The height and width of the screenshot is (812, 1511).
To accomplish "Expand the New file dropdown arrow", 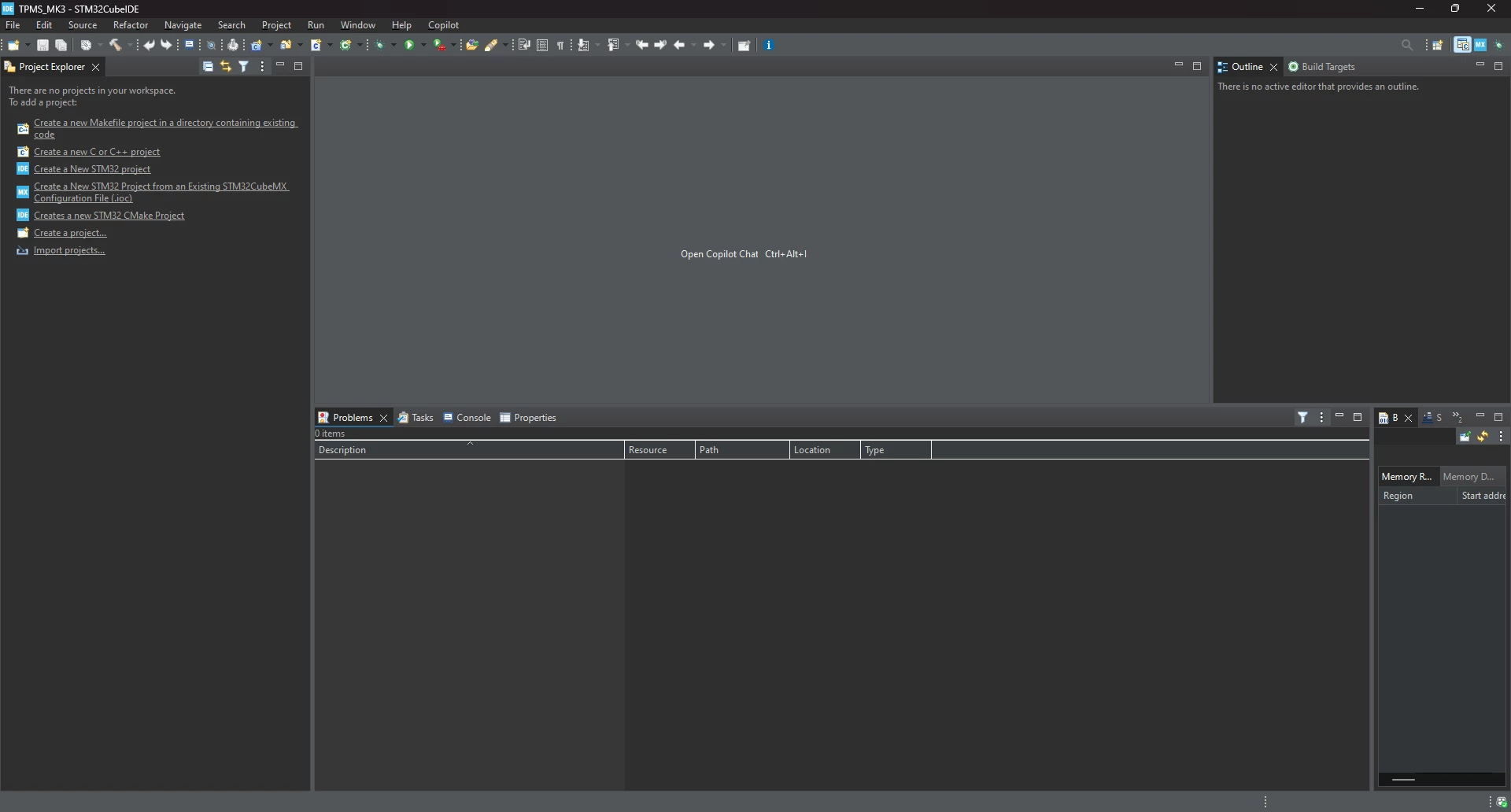I will (28, 45).
